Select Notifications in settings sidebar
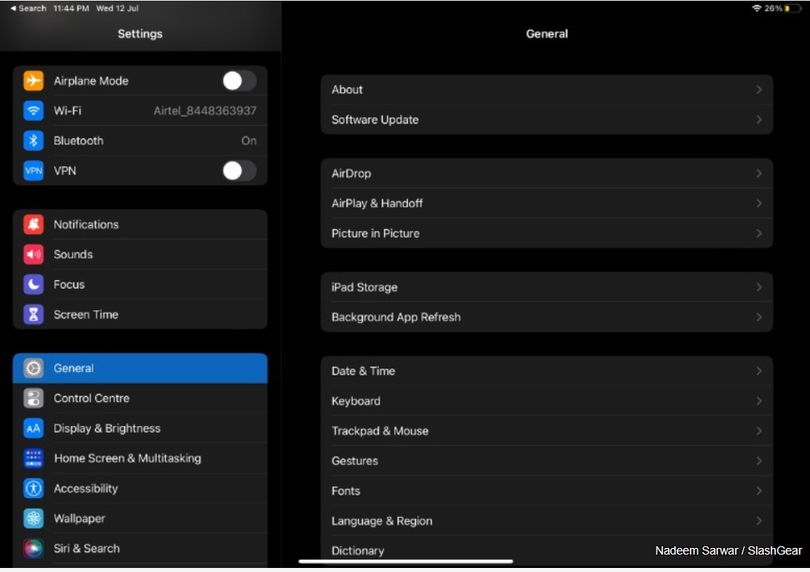810x572 pixels. [x=140, y=224]
